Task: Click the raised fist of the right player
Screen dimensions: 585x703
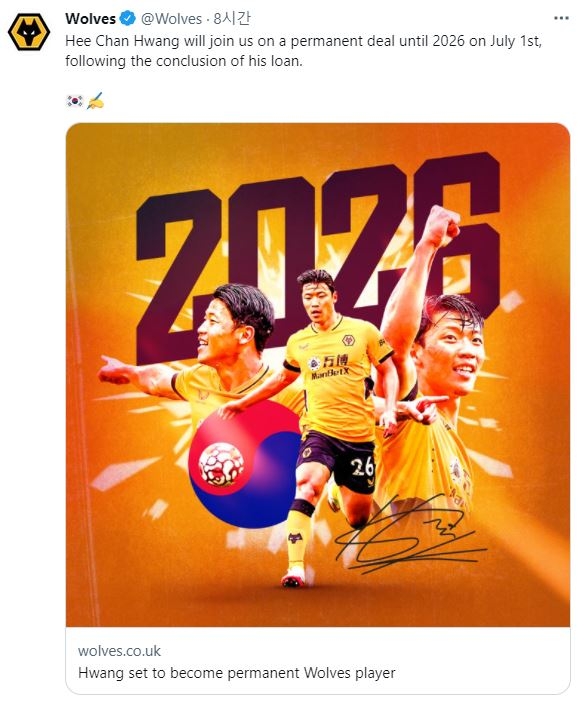Action: coord(442,226)
